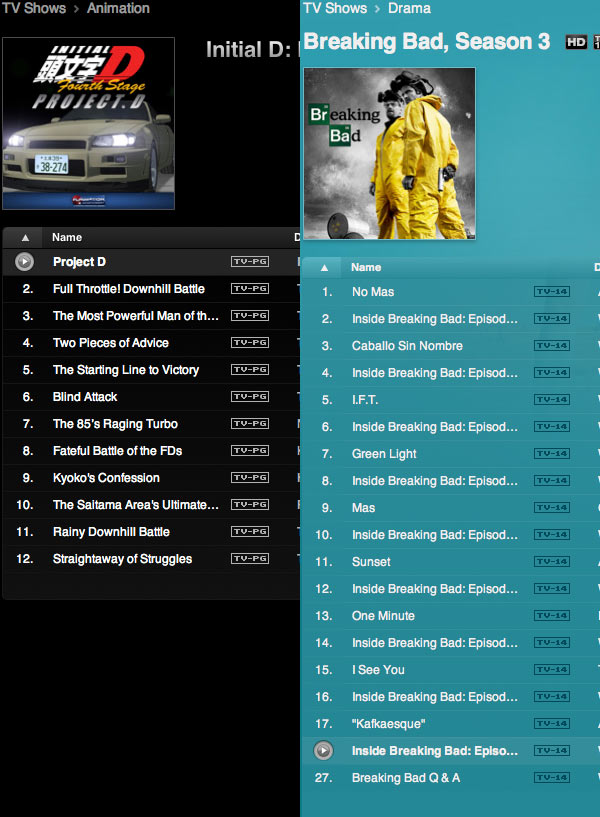This screenshot has height=817, width=600.
Task: Open Breaking Bad Season 3 cover artwork
Action: pyautogui.click(x=389, y=153)
